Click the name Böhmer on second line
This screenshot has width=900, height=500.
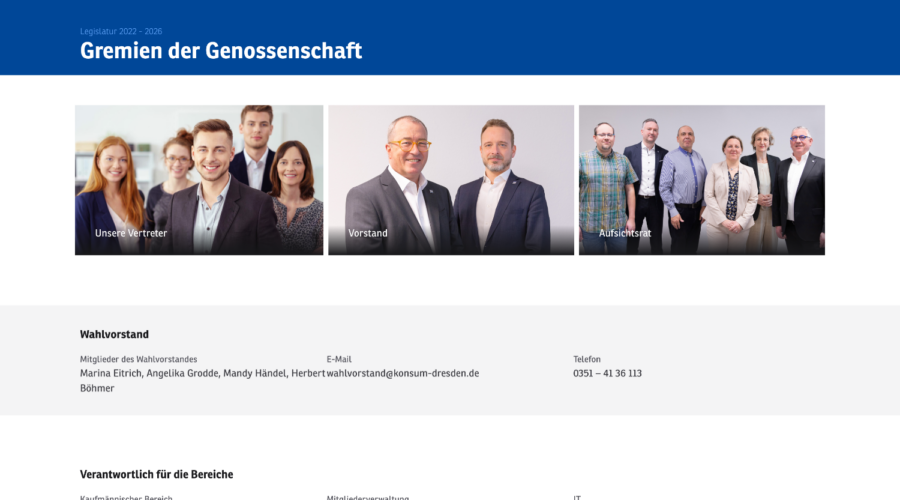pyautogui.click(x=97, y=388)
